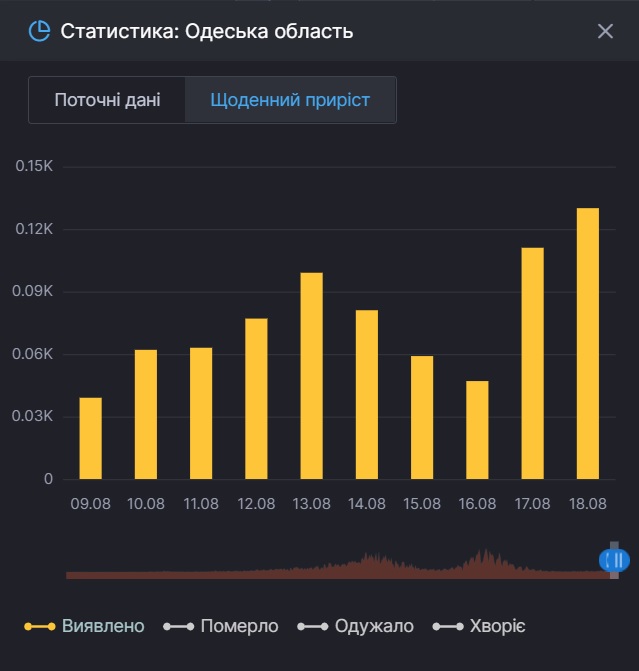Image resolution: width=639 pixels, height=671 pixels.
Task: Toggle the Виявлено legend series
Action: 85,626
